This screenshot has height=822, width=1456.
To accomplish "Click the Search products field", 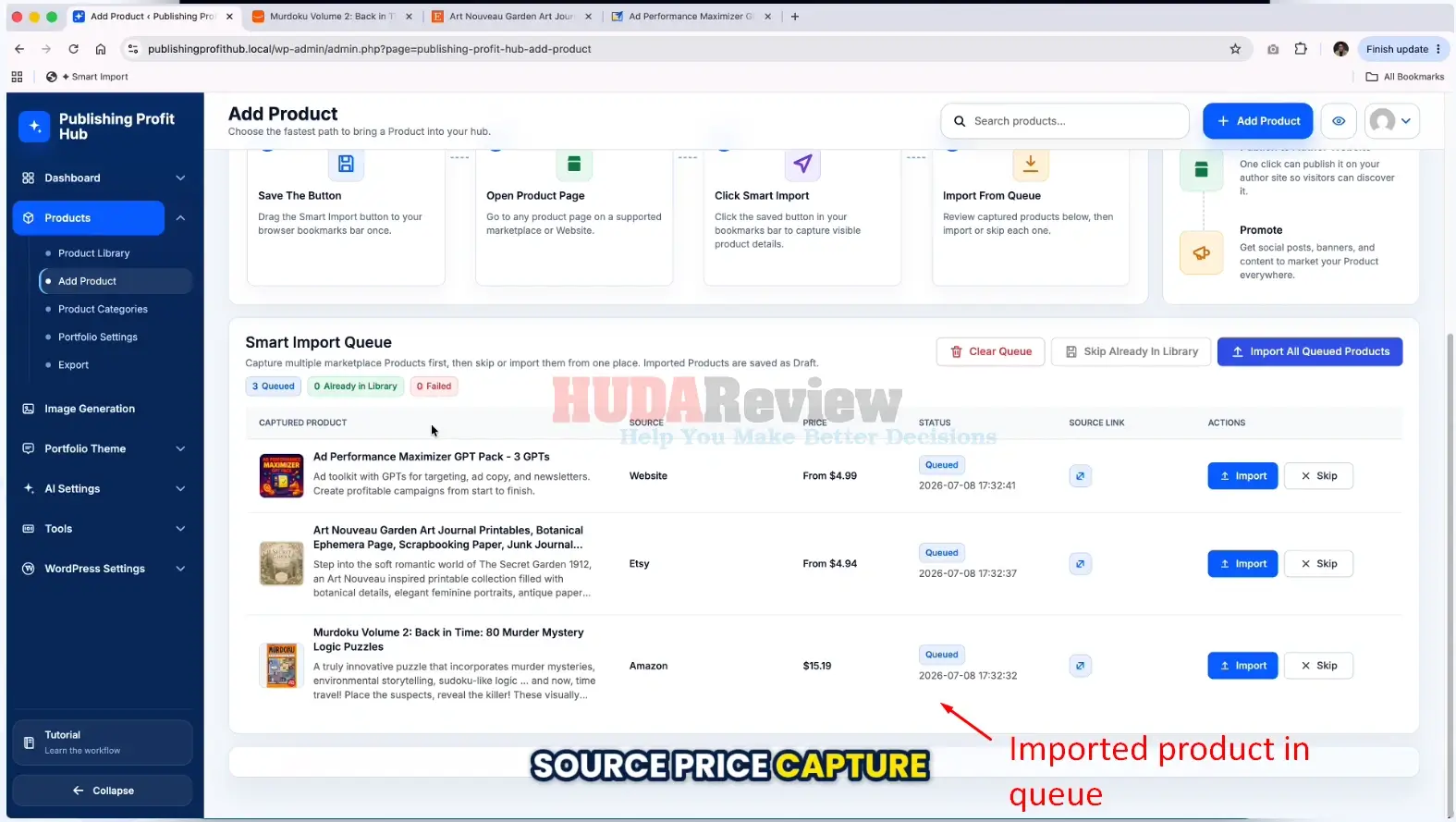I will [1065, 121].
